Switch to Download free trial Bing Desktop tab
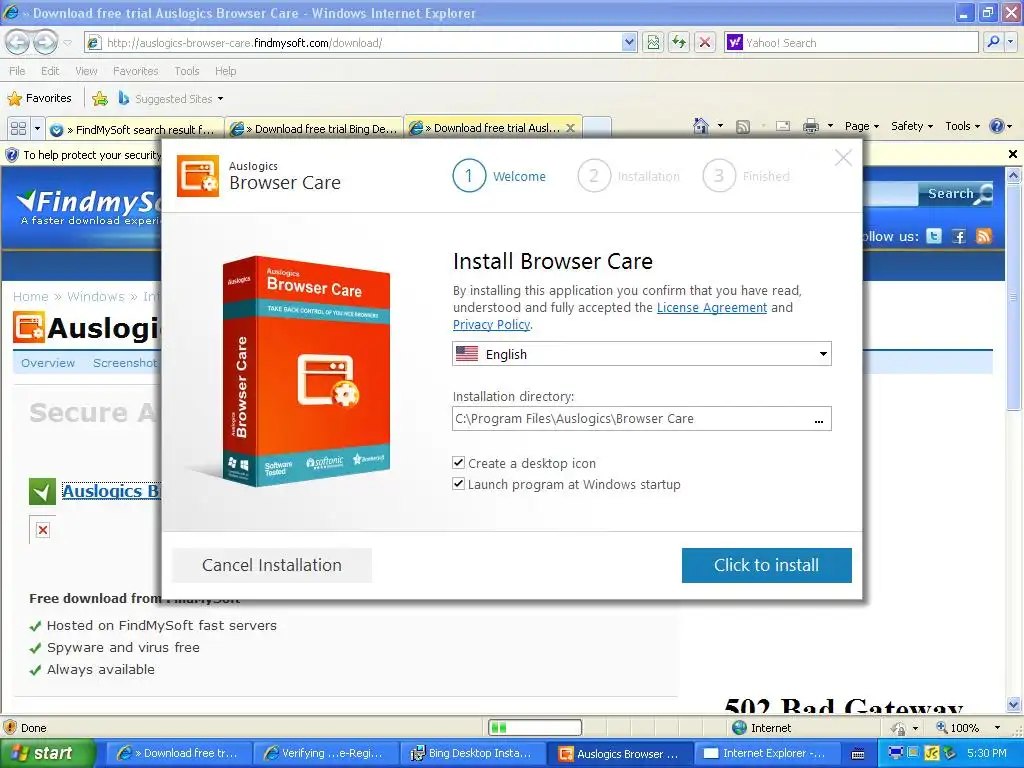Image resolution: width=1024 pixels, height=768 pixels. click(315, 129)
